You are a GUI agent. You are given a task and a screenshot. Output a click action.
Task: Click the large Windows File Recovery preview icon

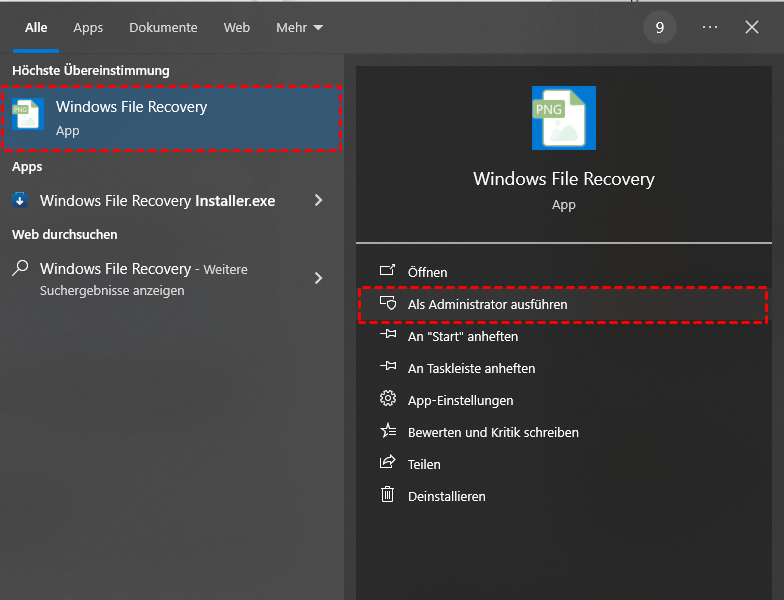pyautogui.click(x=564, y=118)
